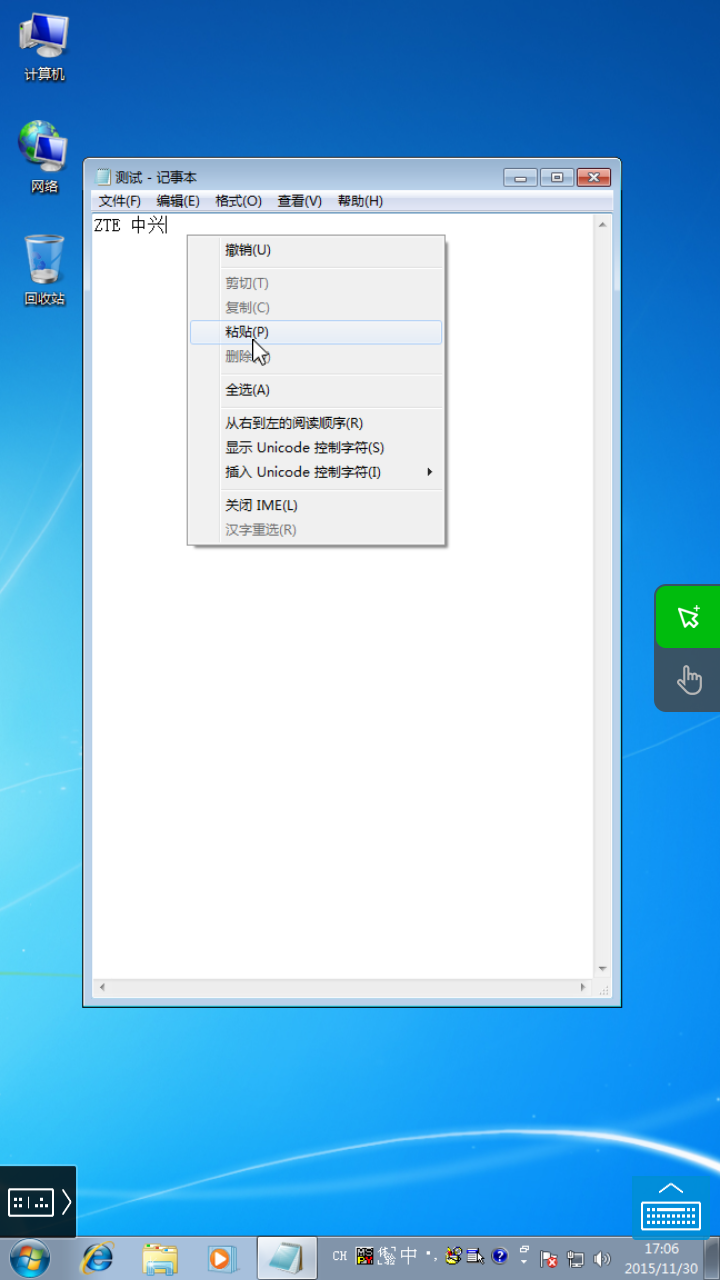Maximize the Notepad window
Image resolution: width=720 pixels, height=1280 pixels.
pos(556,177)
